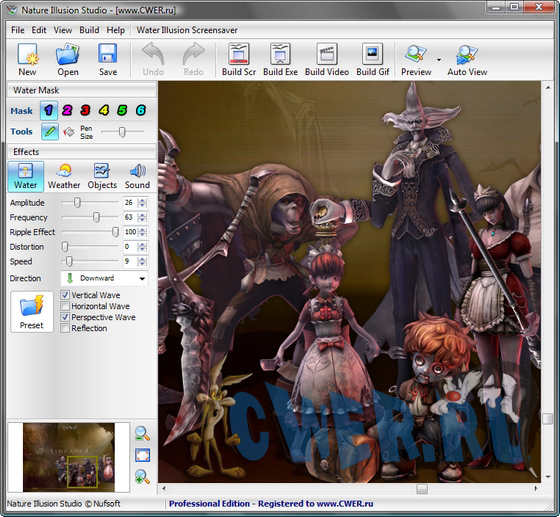Enable the Reflection checkbox
The width and height of the screenshot is (560, 517).
[65, 328]
